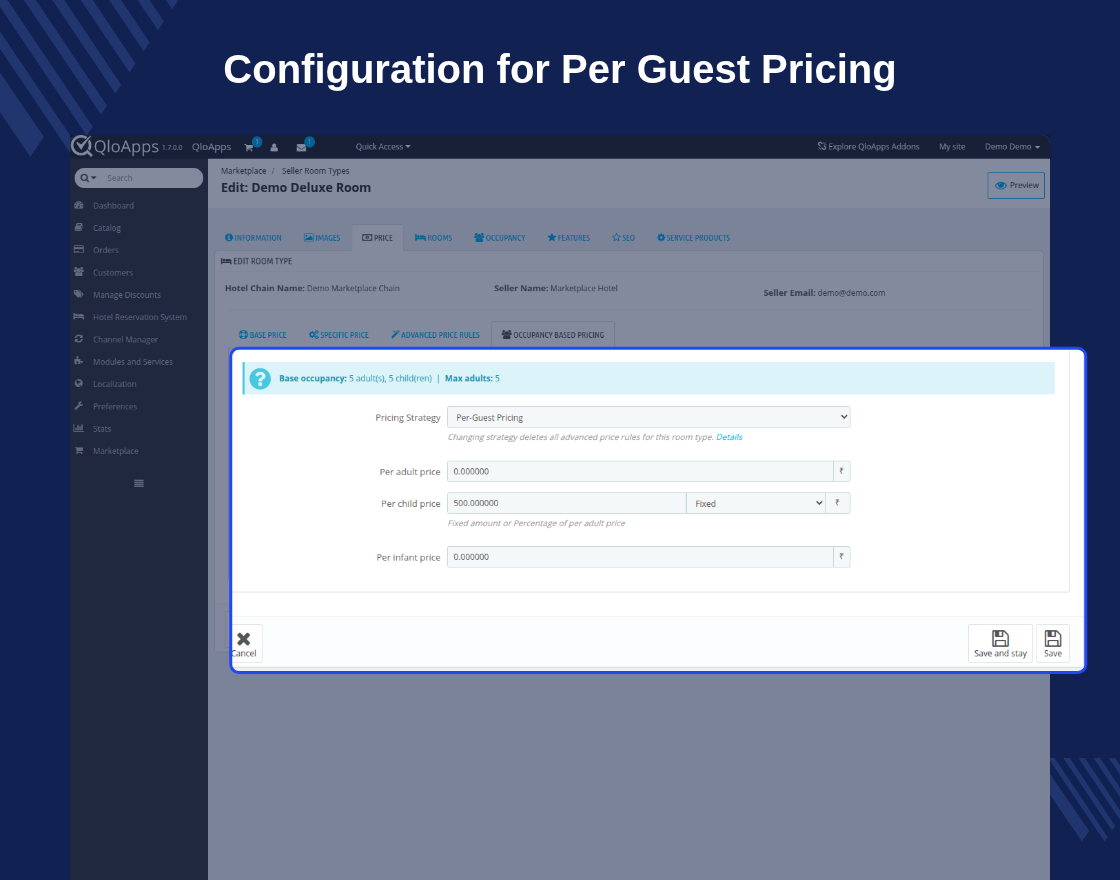
Task: Click the Marketplace cart icon in sidebar
Action: pos(79,450)
